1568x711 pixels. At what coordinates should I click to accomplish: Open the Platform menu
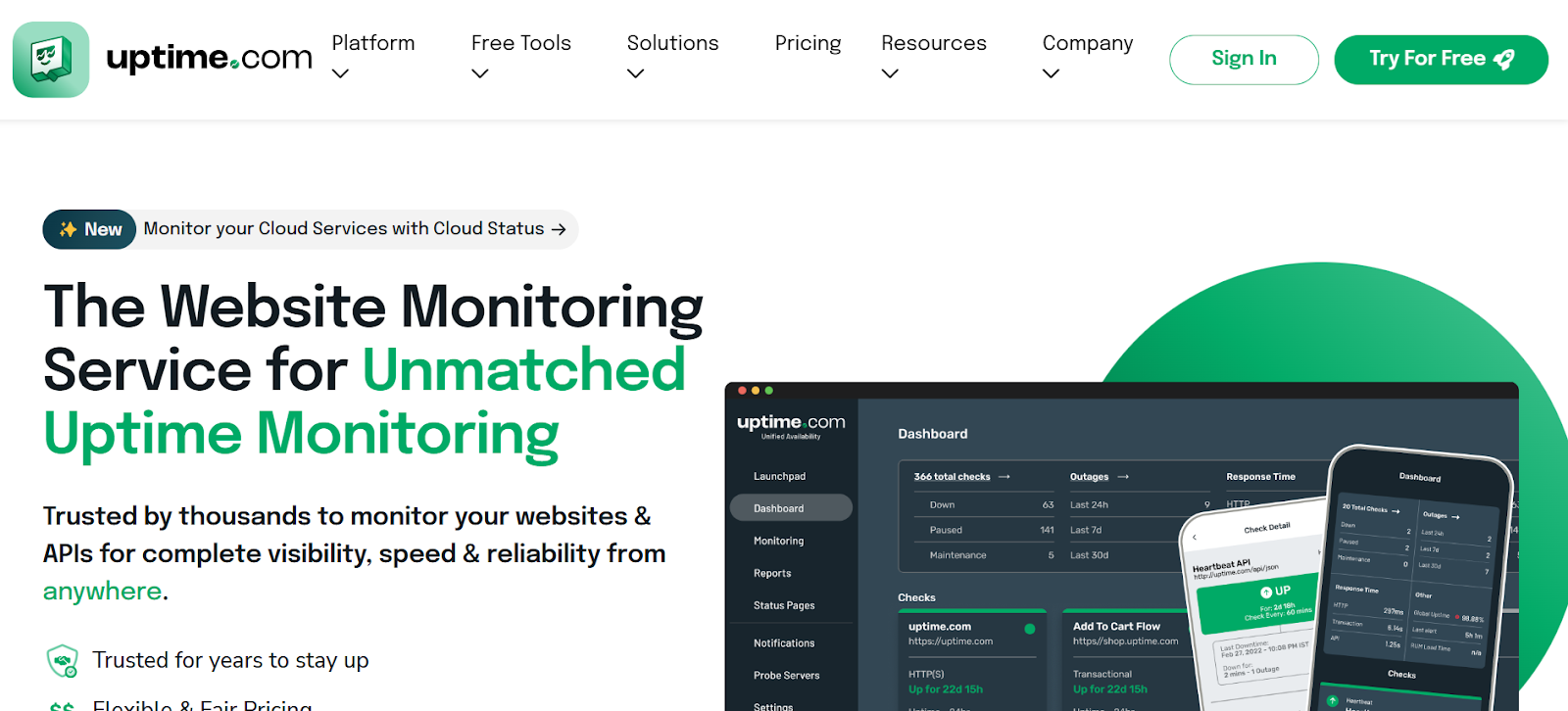click(x=373, y=43)
